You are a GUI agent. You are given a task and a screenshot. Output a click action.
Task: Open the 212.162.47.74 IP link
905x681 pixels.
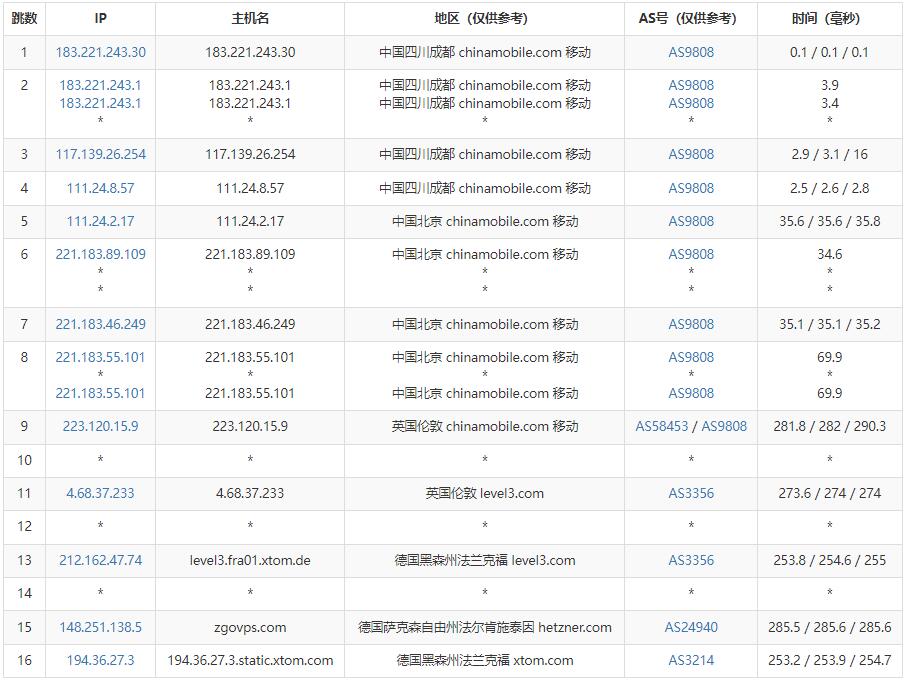[x=100, y=560]
